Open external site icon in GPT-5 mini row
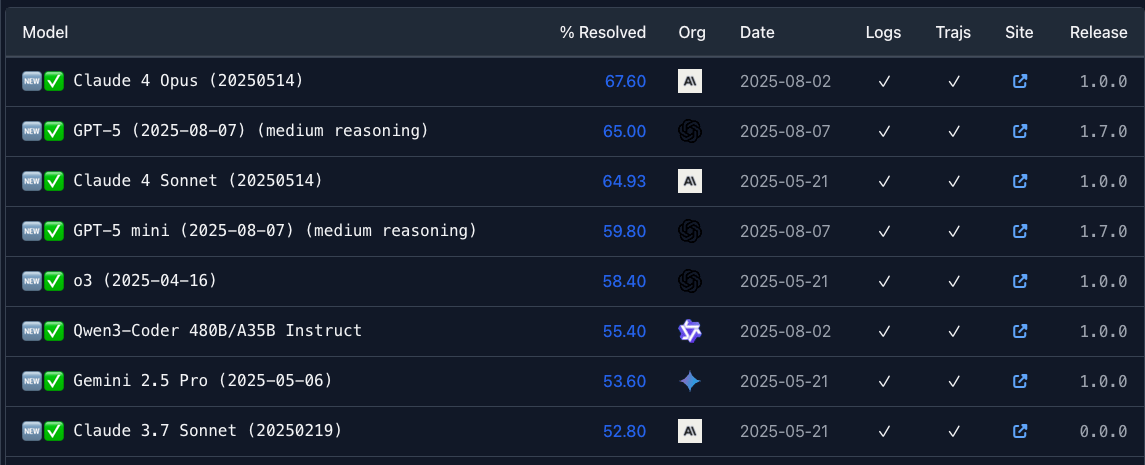The height and width of the screenshot is (465, 1145). click(x=1020, y=231)
